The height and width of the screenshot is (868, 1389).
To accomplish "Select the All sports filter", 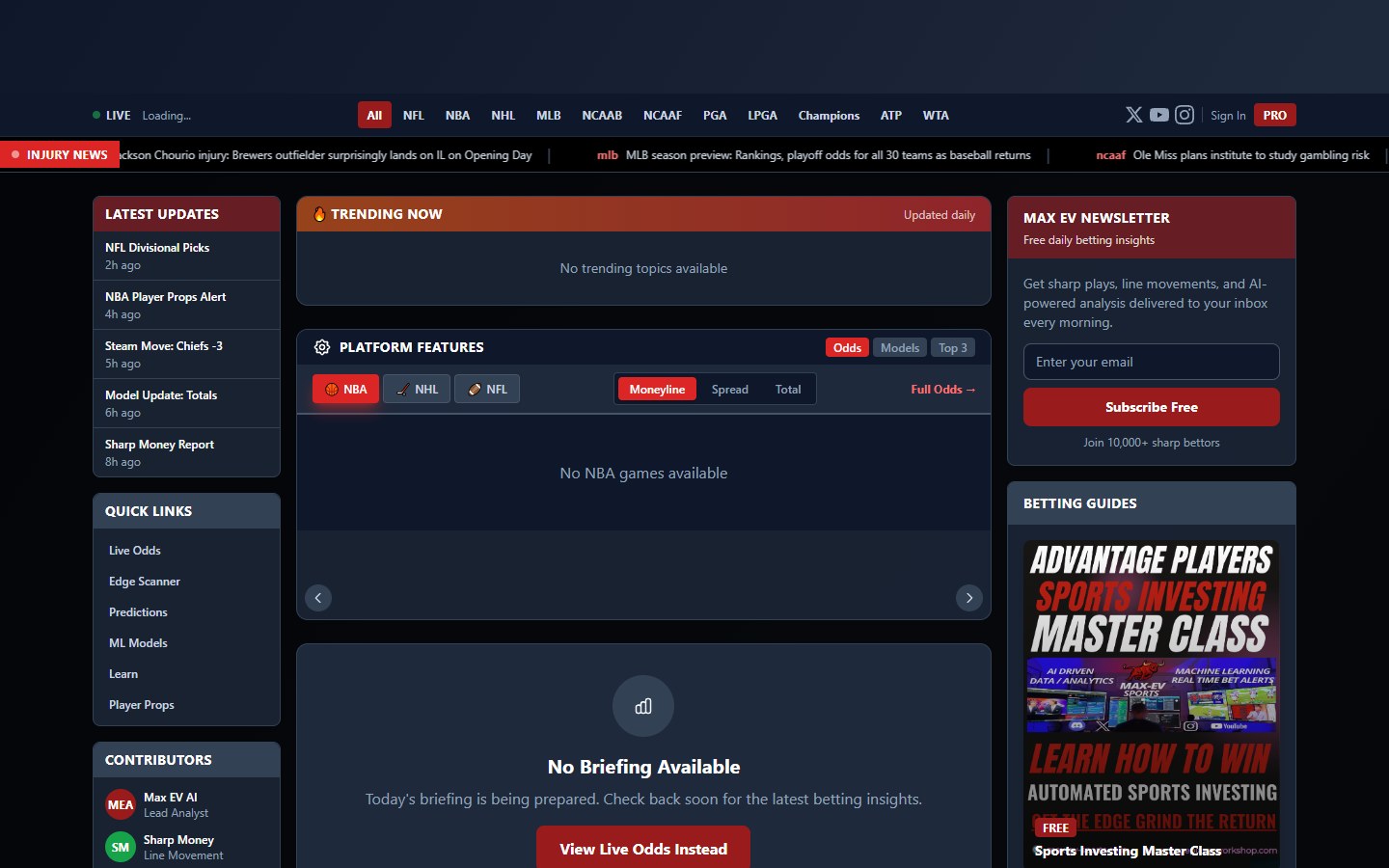I will pos(374,115).
